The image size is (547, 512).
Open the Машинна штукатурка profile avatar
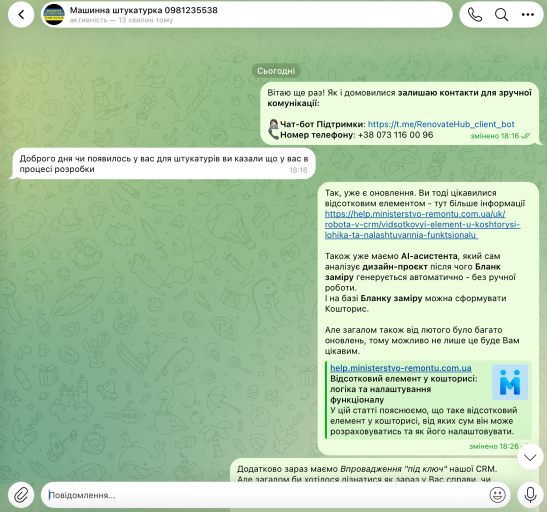point(54,15)
